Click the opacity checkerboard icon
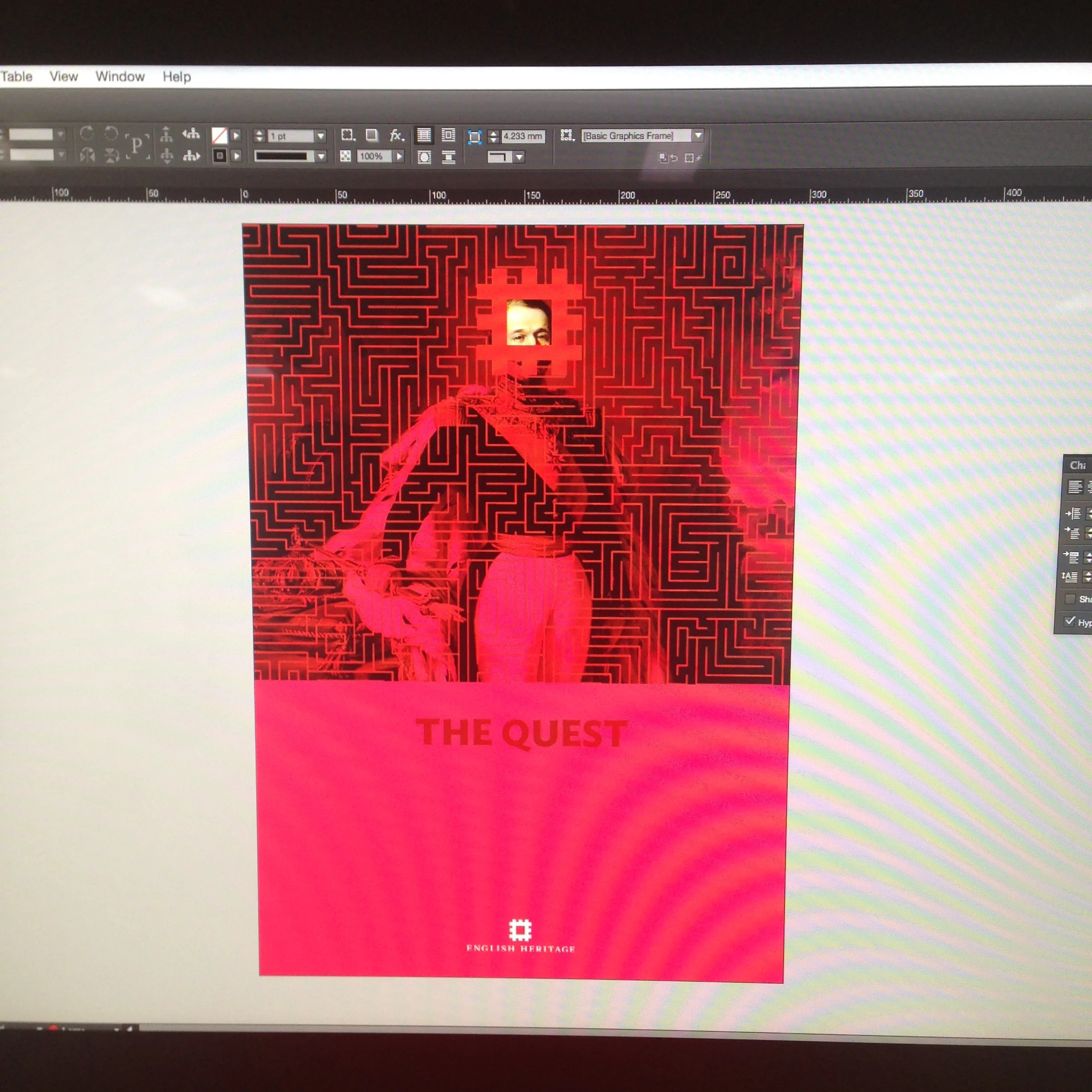The width and height of the screenshot is (1092, 1092). pyautogui.click(x=345, y=157)
